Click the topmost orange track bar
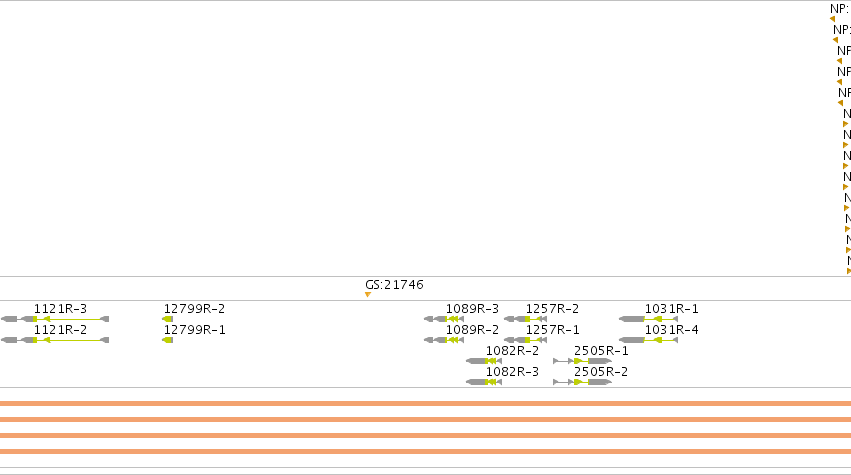 426,403
